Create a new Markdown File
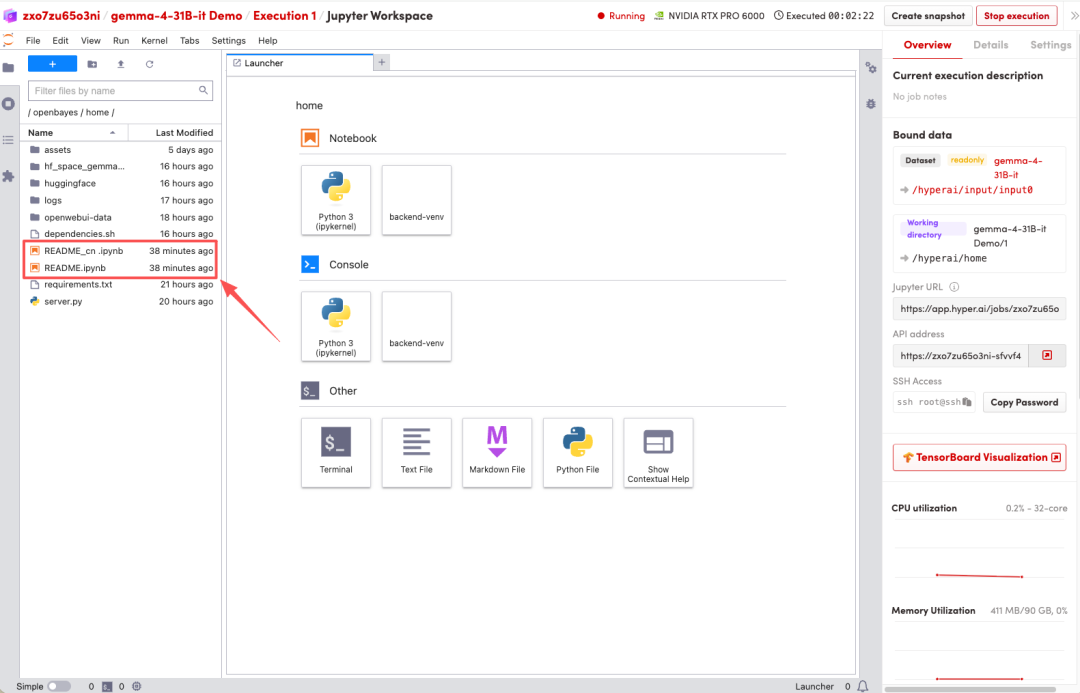The height and width of the screenshot is (693, 1080). click(x=497, y=452)
